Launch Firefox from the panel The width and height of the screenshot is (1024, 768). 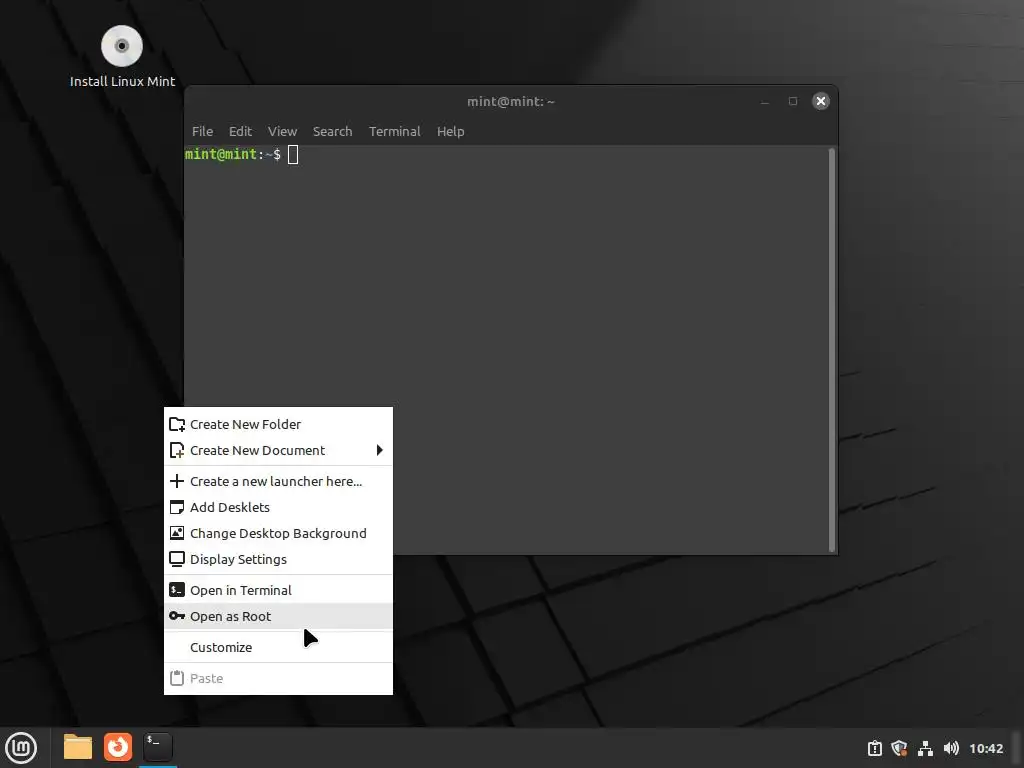(x=118, y=747)
